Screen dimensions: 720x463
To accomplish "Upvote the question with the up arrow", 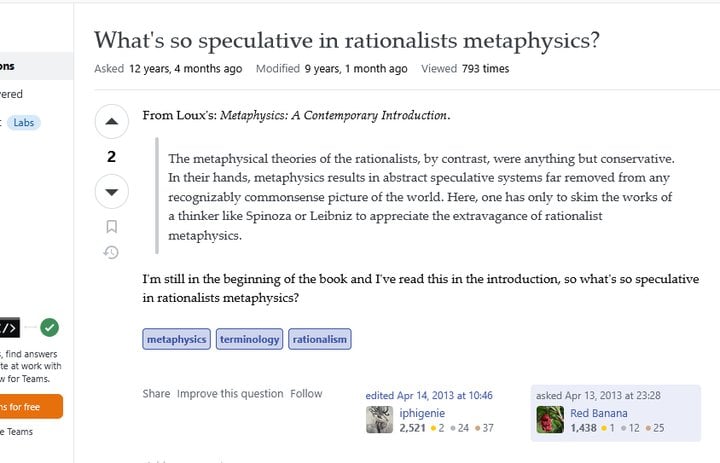I will click(x=112, y=121).
